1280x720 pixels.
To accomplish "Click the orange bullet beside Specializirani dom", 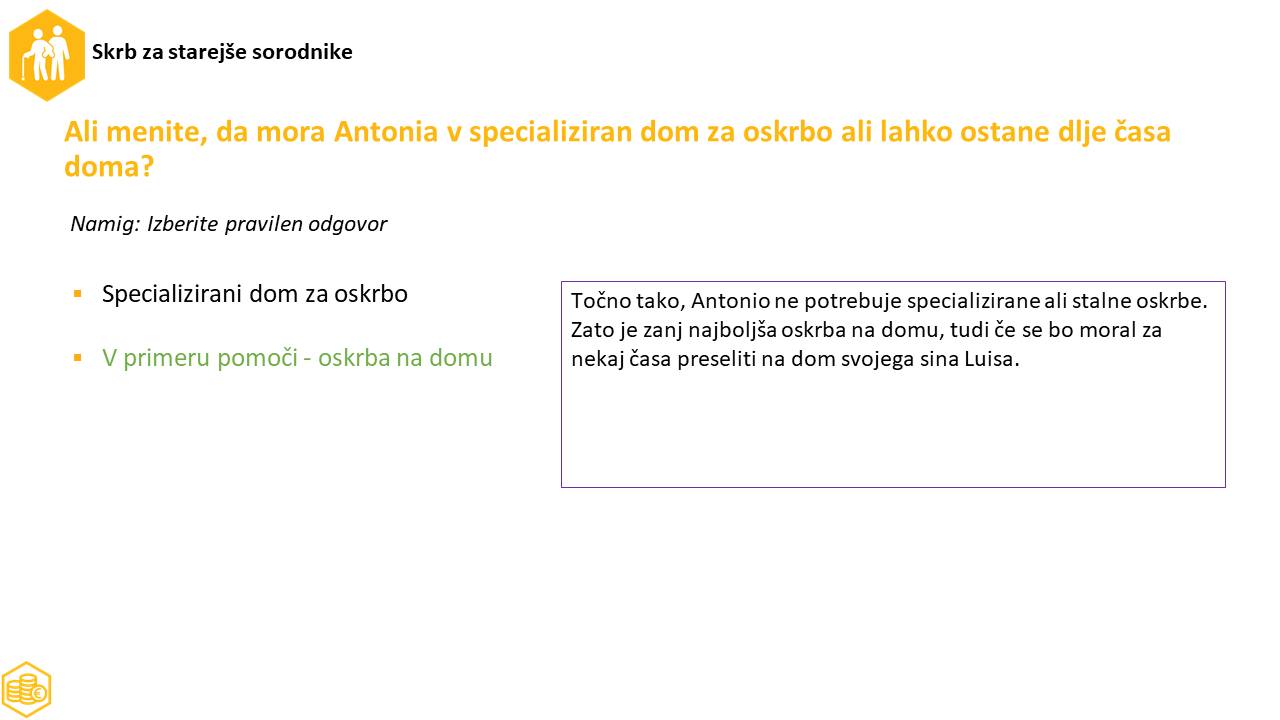I will 77,294.
